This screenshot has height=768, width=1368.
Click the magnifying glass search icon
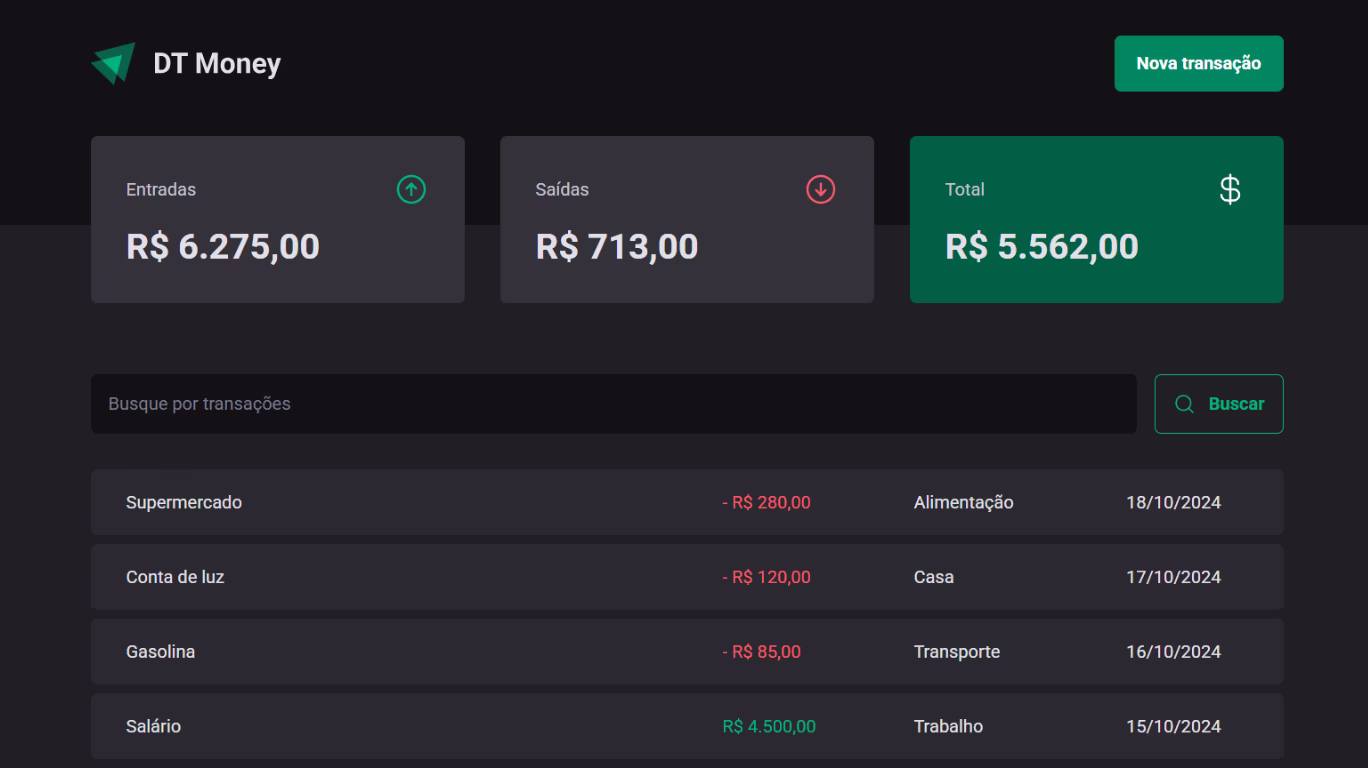click(1184, 404)
